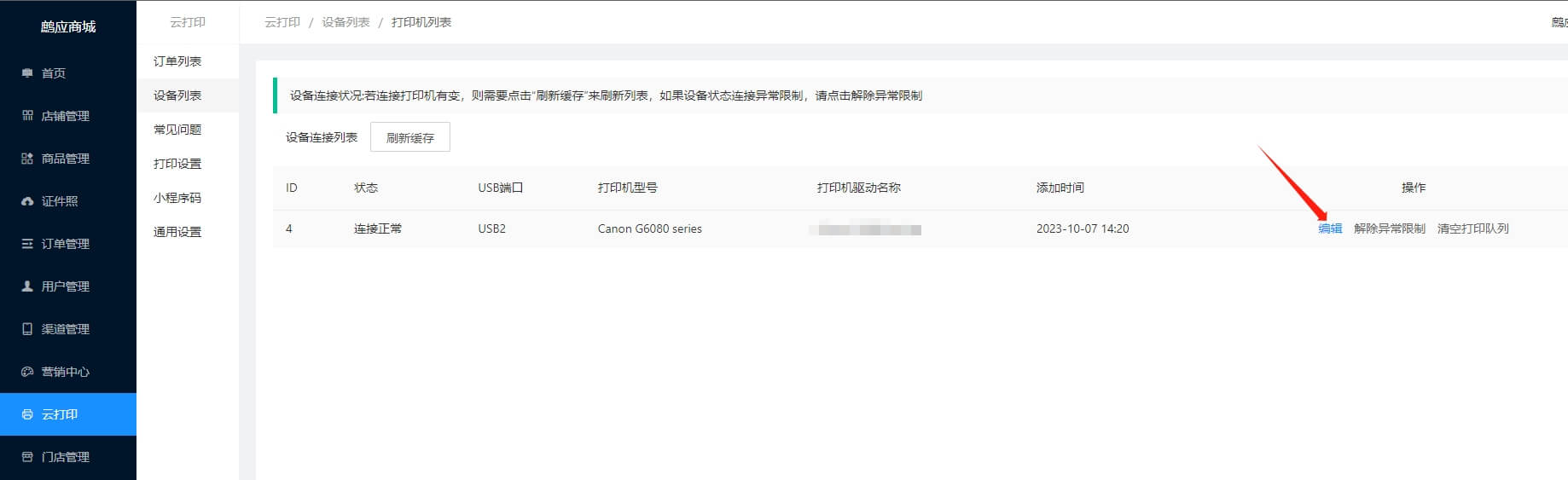Screen dimensions: 1568x480
Task: Open 打印设置 submenu item
Action: pyautogui.click(x=188, y=164)
